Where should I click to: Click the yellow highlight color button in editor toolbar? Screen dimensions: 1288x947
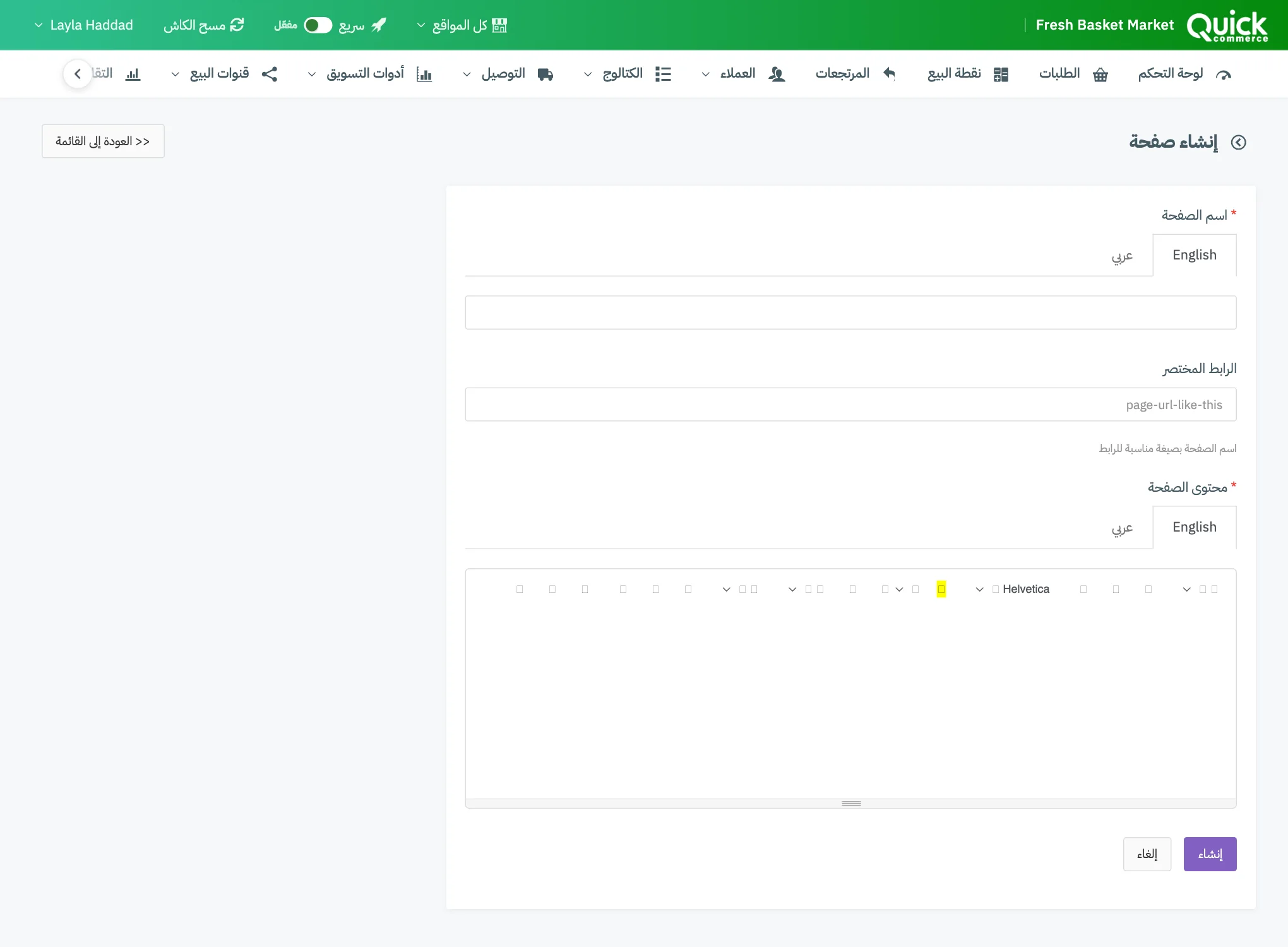click(941, 589)
